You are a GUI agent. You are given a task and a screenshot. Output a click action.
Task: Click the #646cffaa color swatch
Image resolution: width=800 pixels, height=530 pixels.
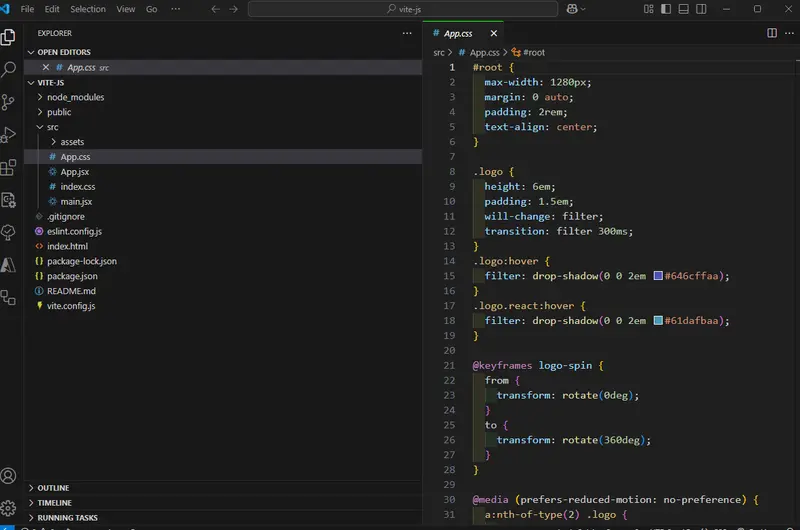pyautogui.click(x=658, y=276)
